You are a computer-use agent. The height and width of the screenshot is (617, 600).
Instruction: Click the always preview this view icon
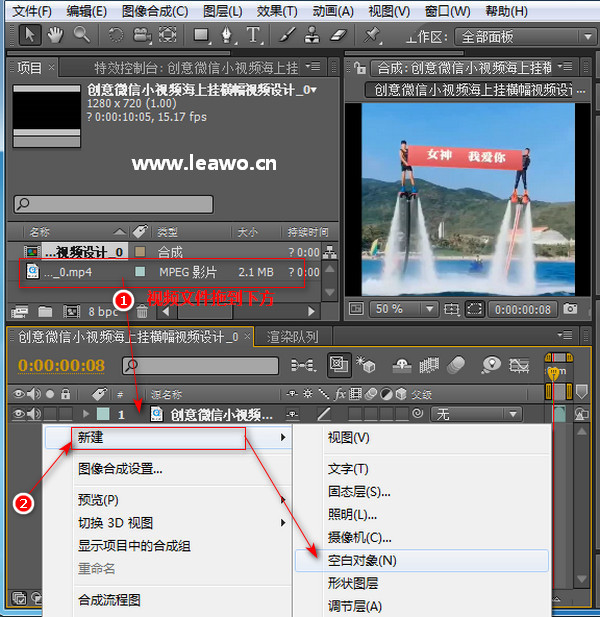pos(356,308)
